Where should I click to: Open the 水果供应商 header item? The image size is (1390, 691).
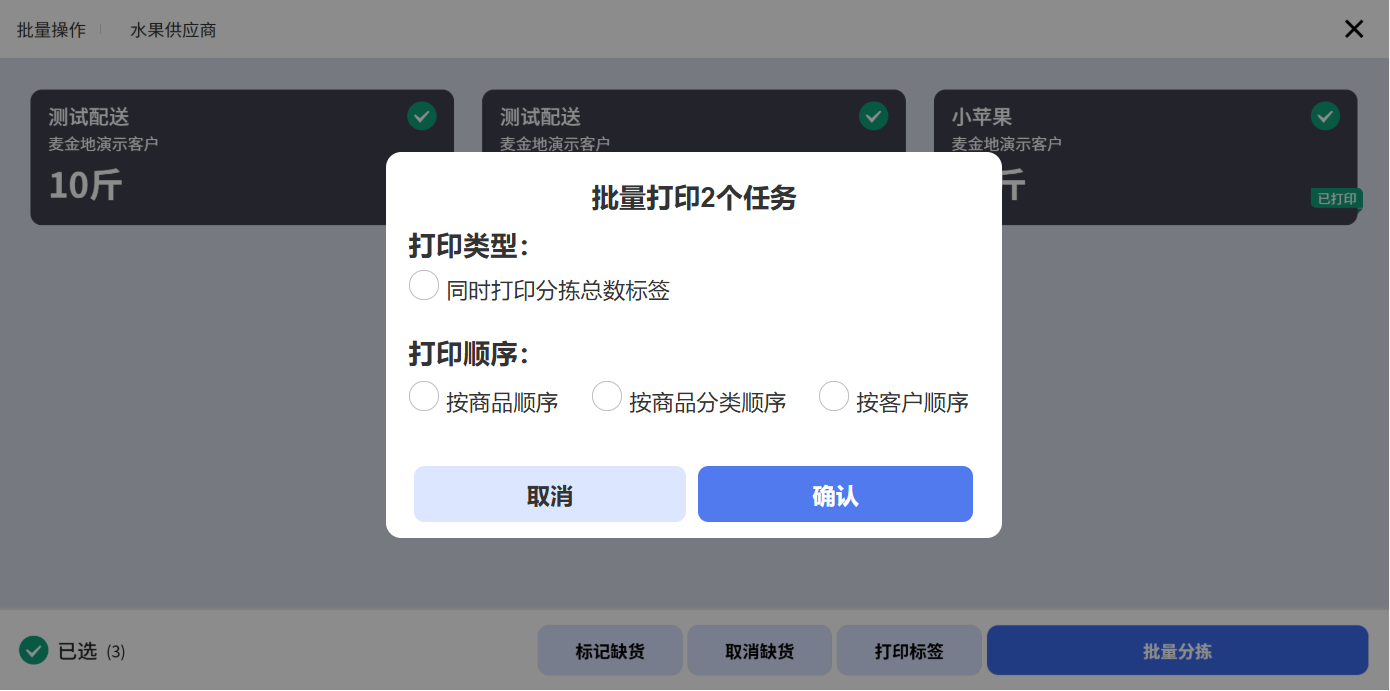pos(173,30)
